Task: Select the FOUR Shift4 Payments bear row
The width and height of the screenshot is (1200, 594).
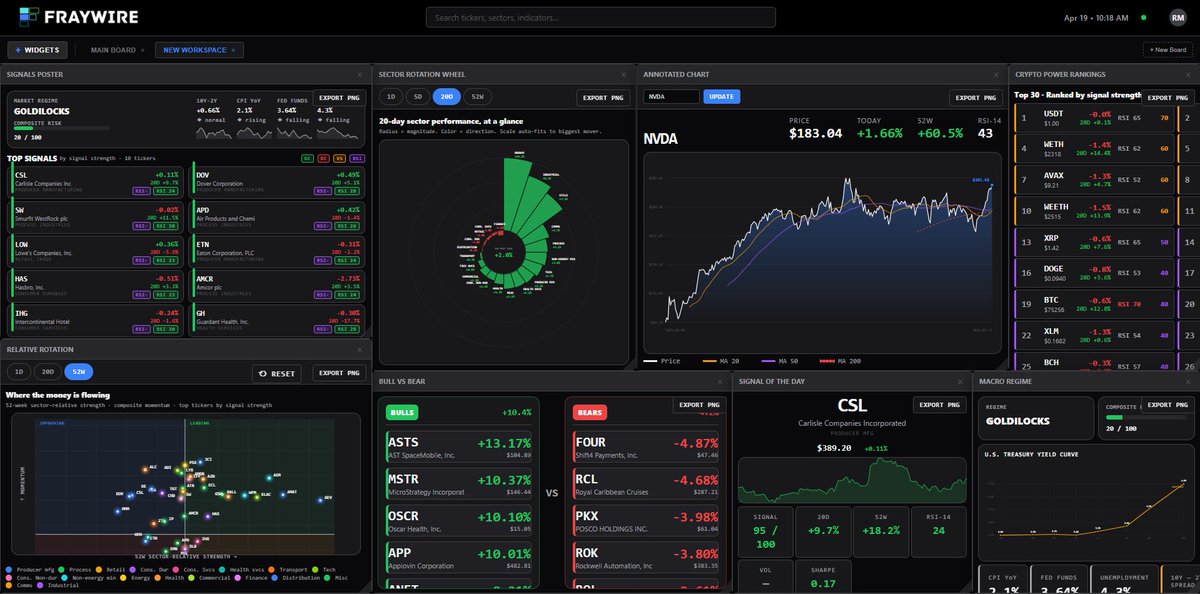Action: coord(648,446)
